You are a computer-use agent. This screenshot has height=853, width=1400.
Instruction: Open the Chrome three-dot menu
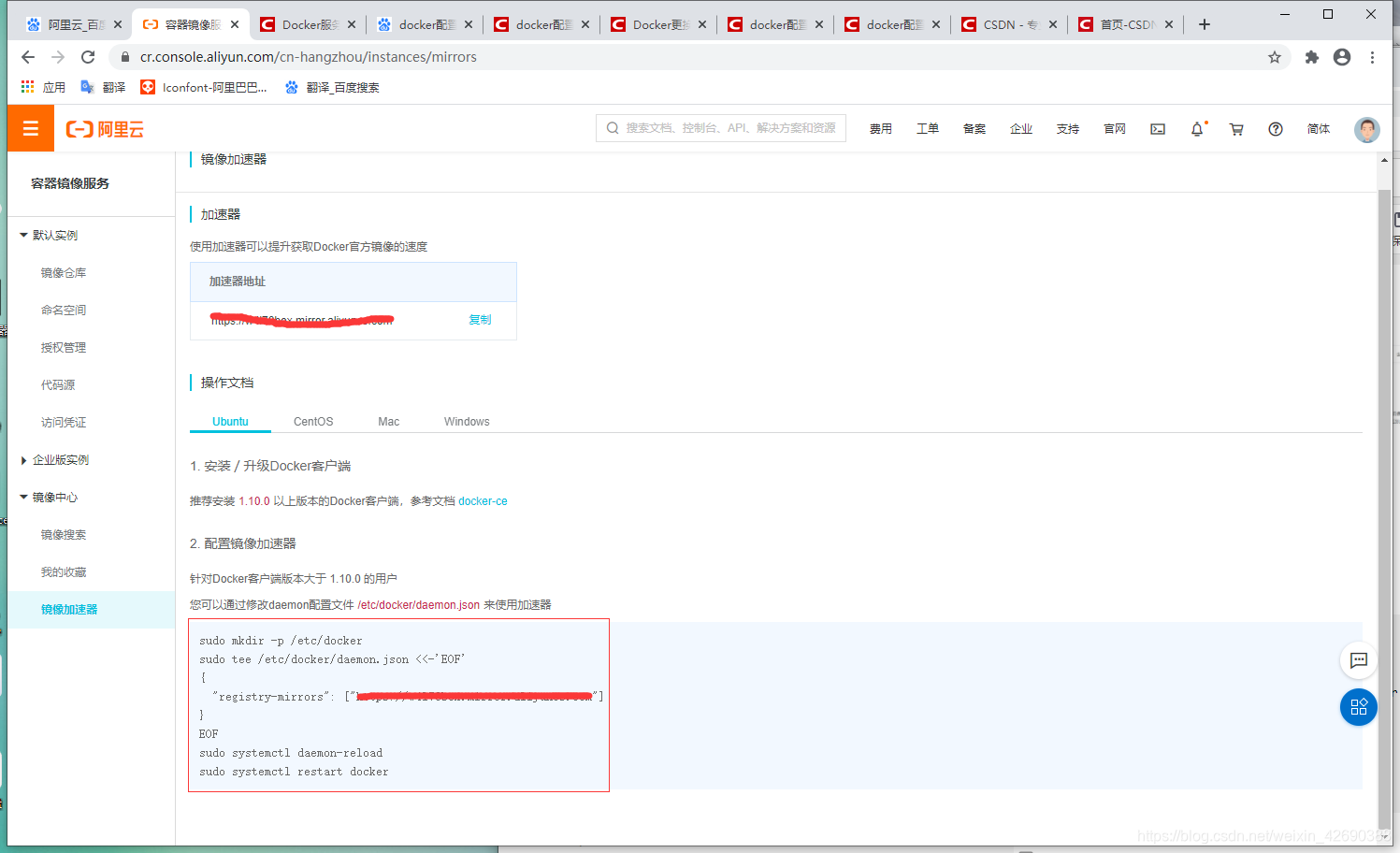coord(1372,57)
